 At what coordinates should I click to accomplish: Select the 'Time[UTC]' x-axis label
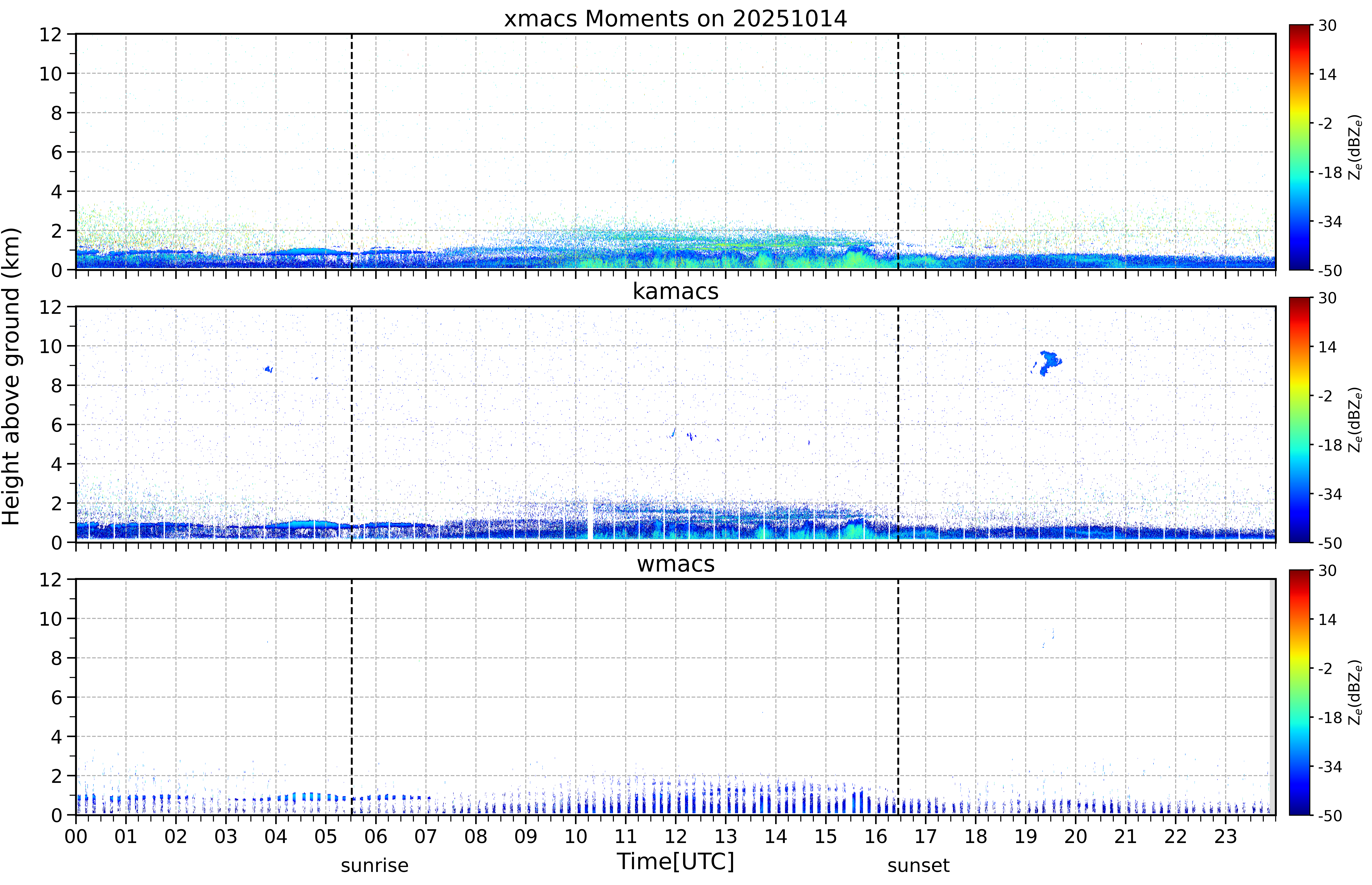[x=675, y=861]
